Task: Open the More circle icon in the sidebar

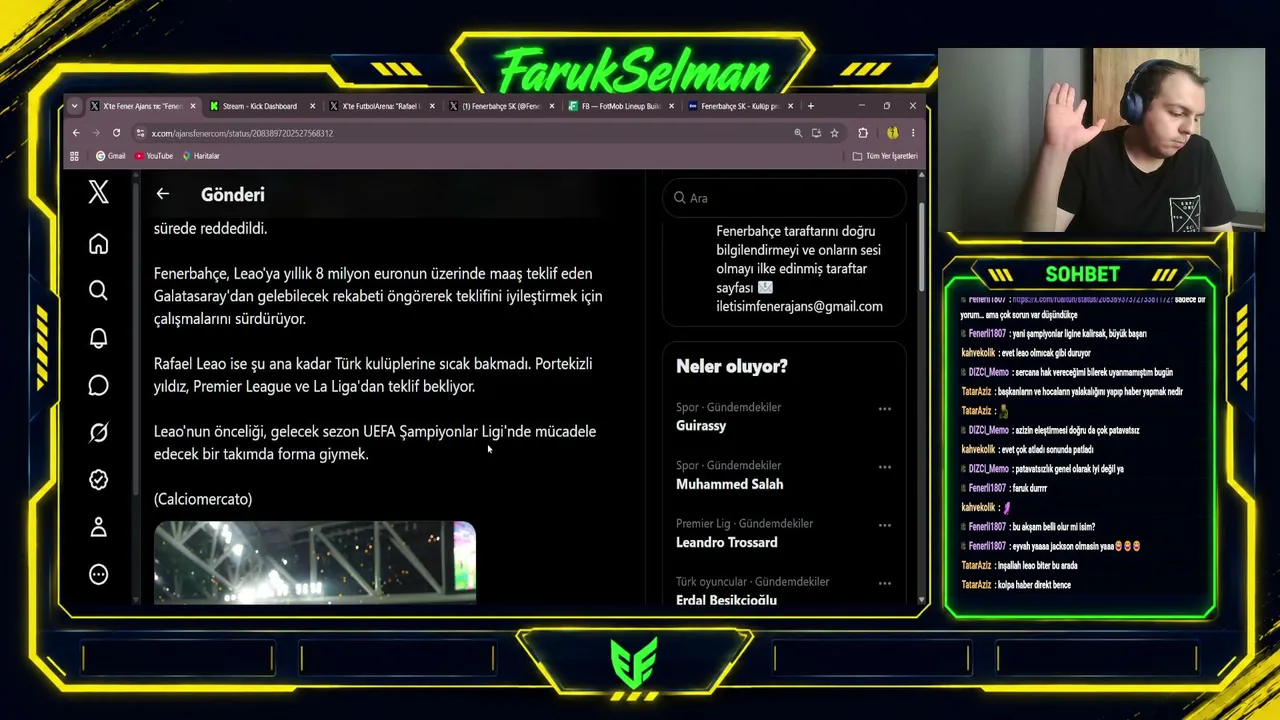Action: point(98,574)
